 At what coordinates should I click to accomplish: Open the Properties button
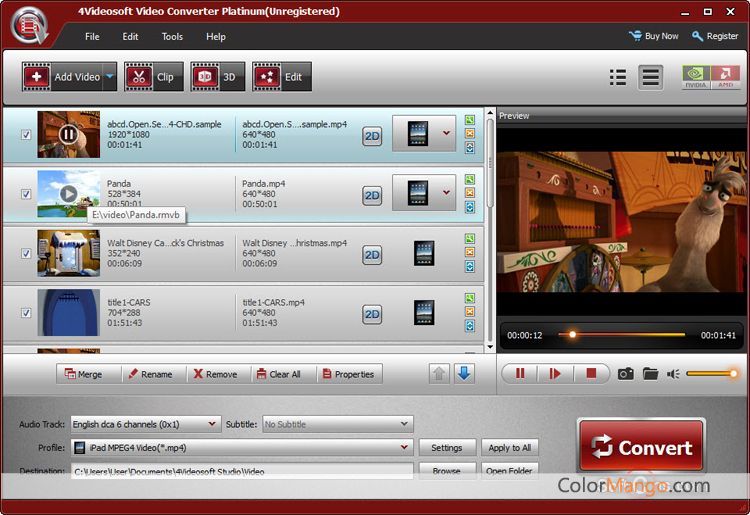tap(349, 374)
